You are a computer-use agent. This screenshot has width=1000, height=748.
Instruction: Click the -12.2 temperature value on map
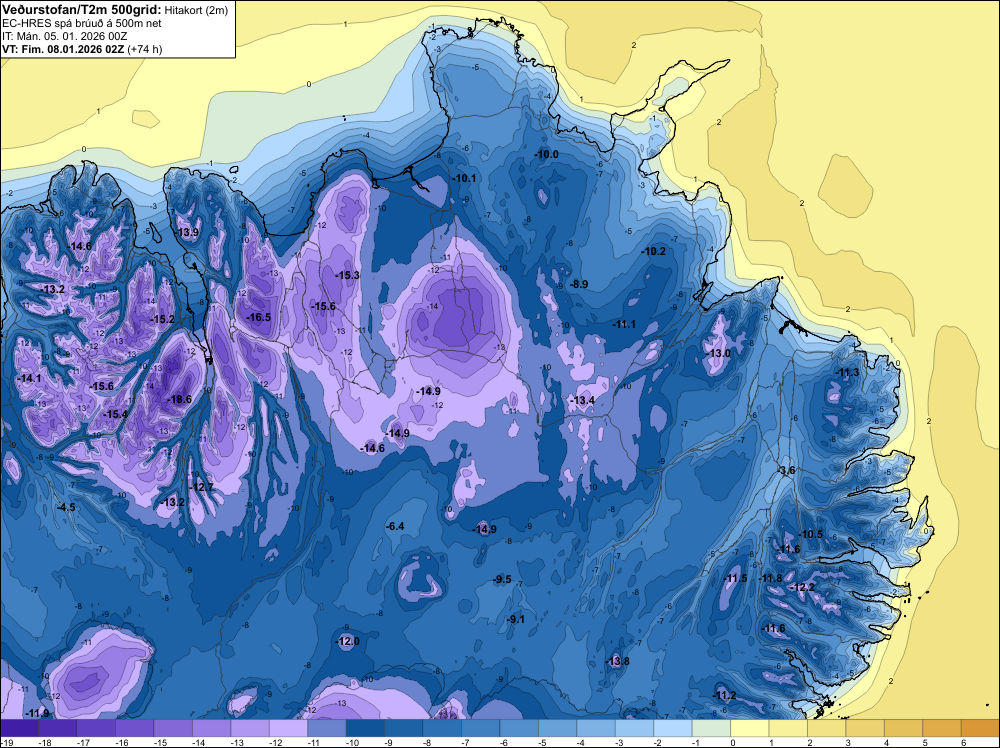click(803, 587)
